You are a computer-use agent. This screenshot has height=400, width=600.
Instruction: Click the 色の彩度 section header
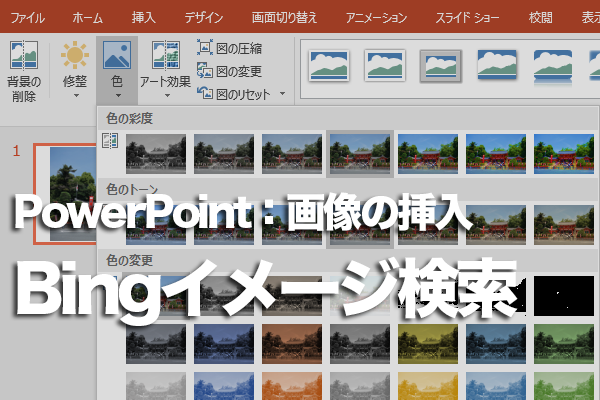click(129, 119)
